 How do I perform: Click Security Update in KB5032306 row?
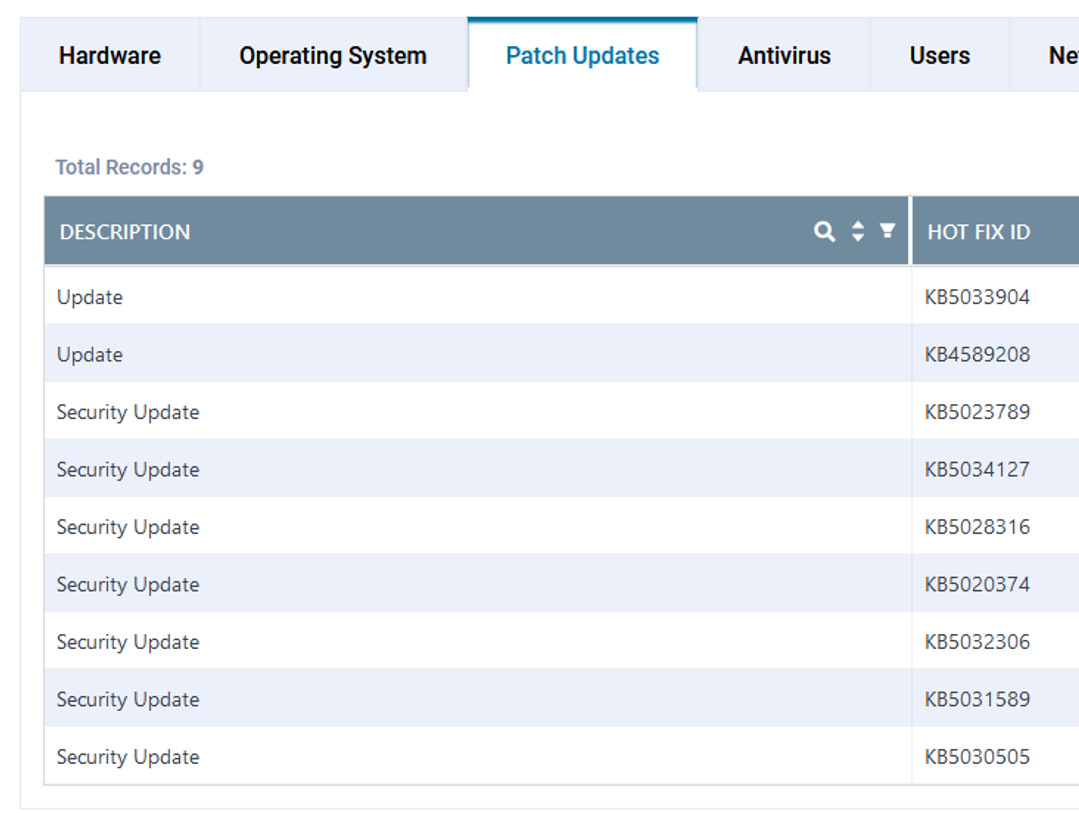128,642
